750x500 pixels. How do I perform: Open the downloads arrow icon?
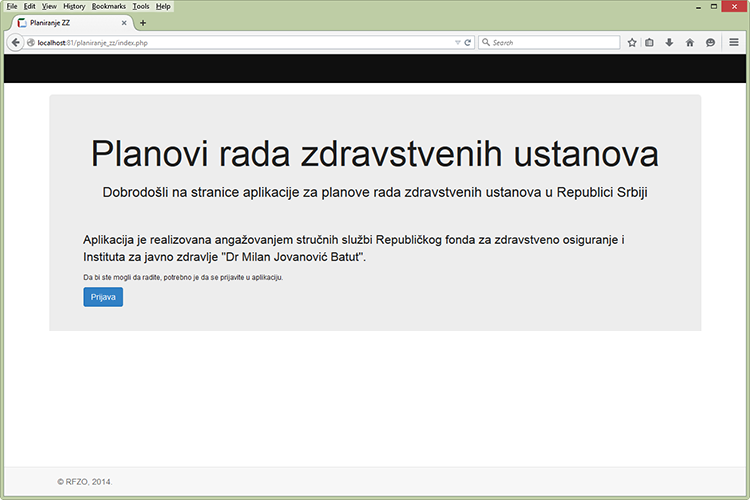point(669,43)
